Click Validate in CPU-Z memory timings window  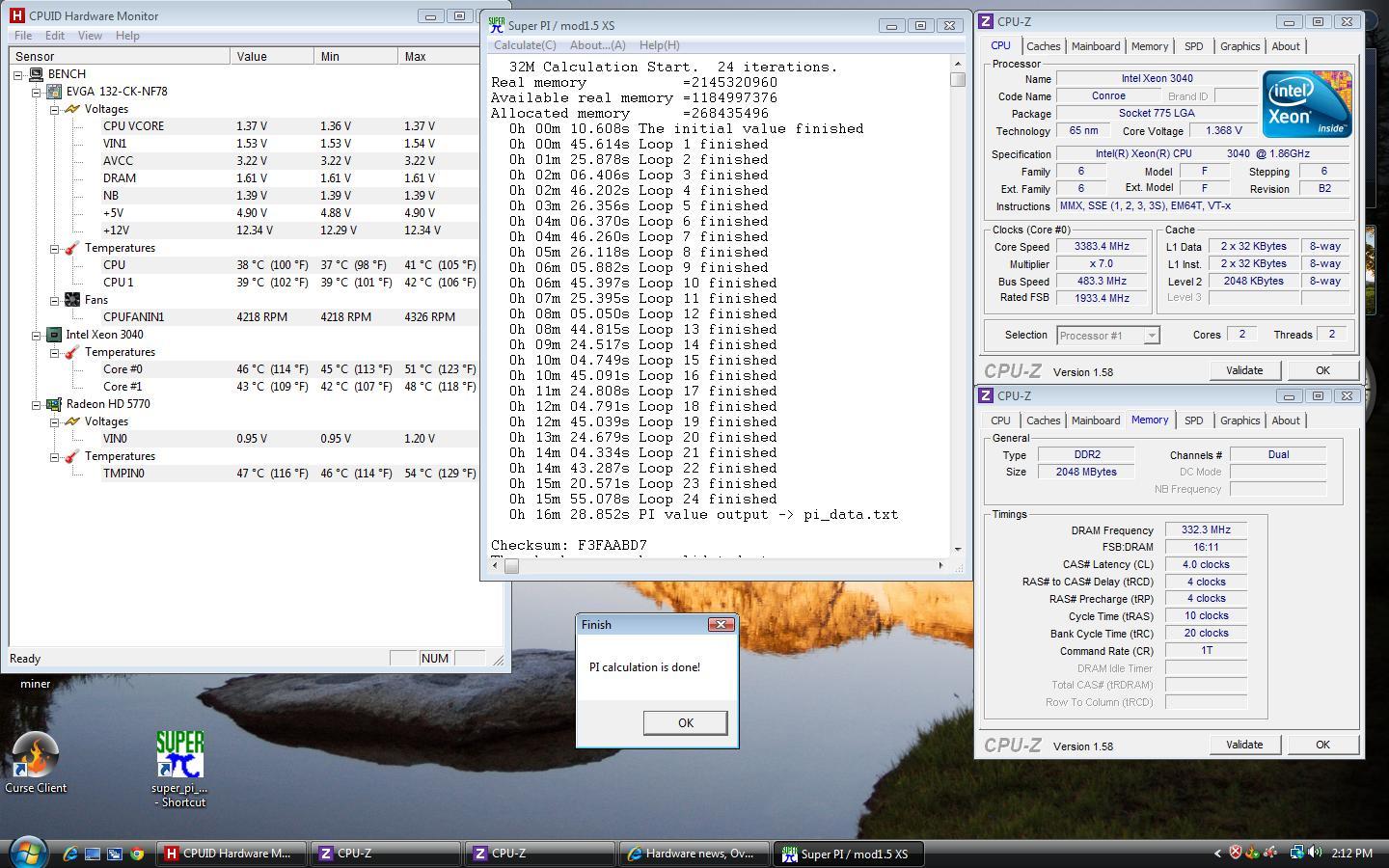(x=1243, y=745)
